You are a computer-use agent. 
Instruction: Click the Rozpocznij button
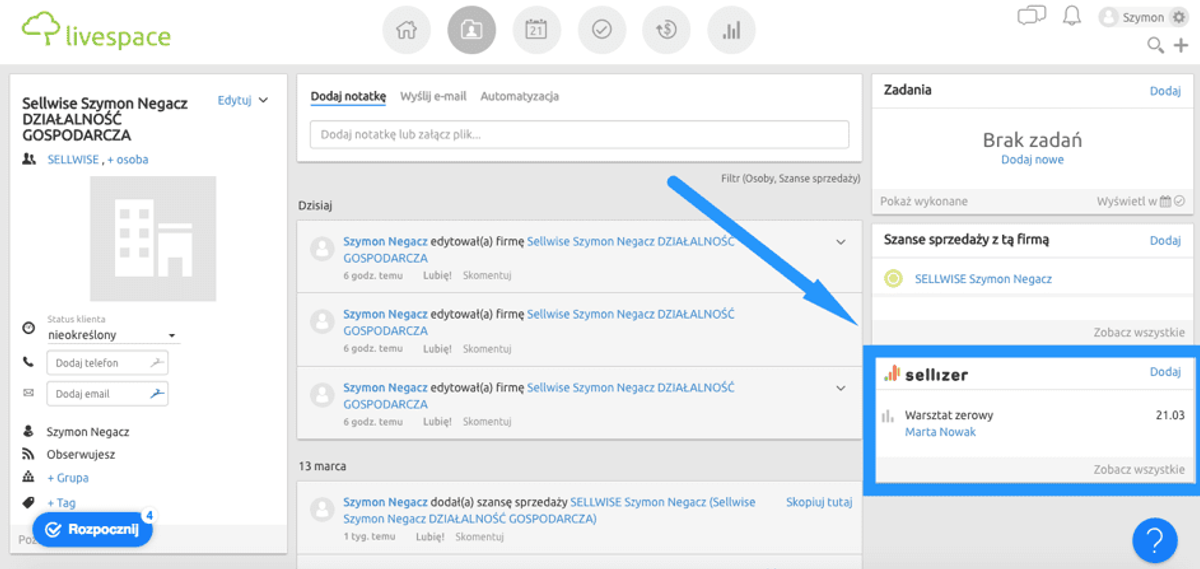pyautogui.click(x=92, y=529)
